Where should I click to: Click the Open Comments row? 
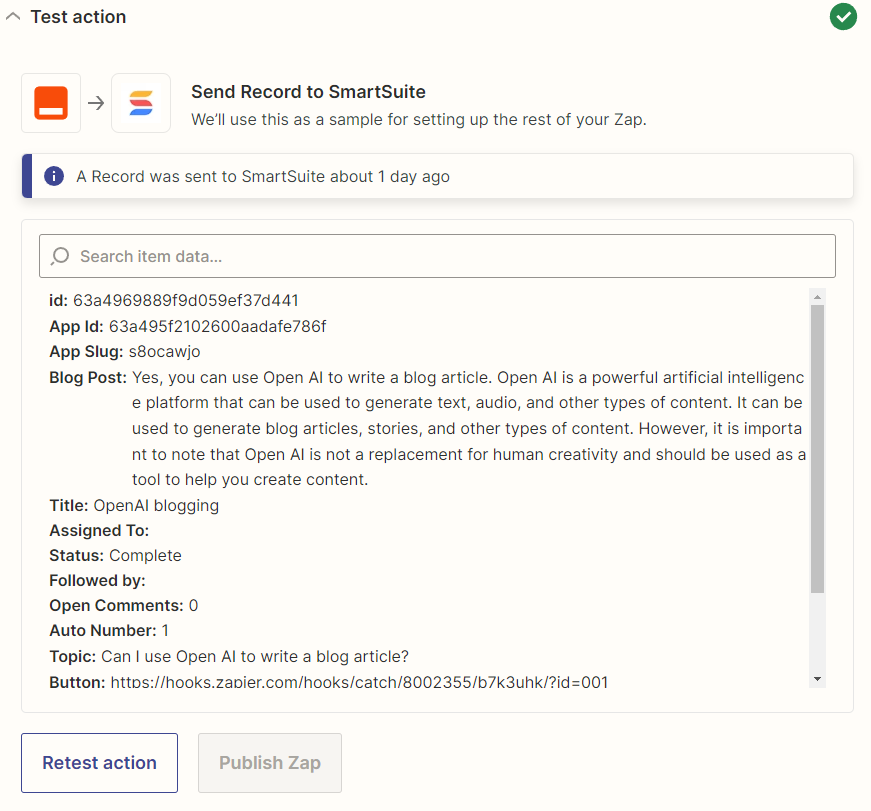(124, 605)
